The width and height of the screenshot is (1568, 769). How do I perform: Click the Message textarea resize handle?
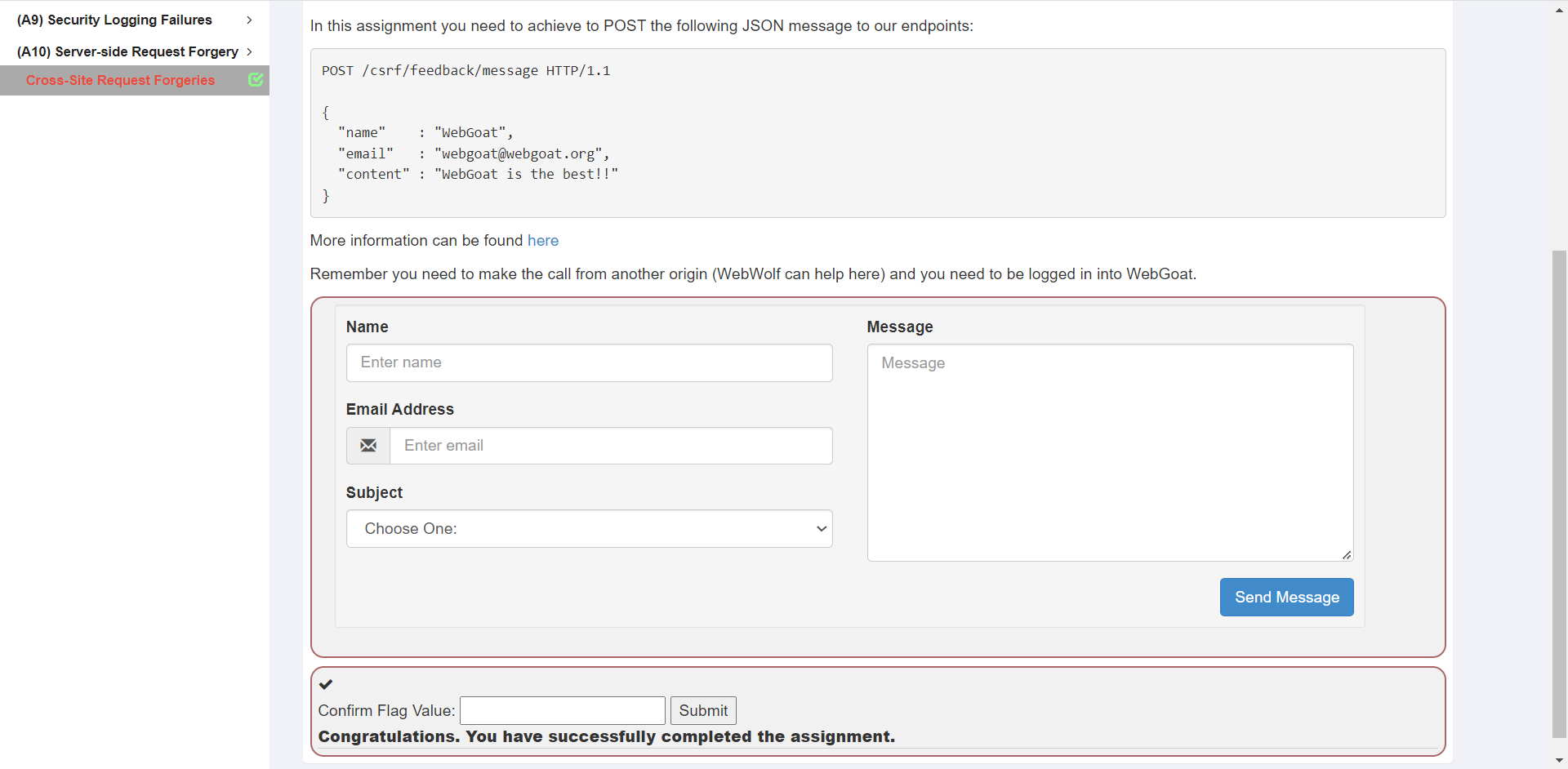tap(1346, 554)
